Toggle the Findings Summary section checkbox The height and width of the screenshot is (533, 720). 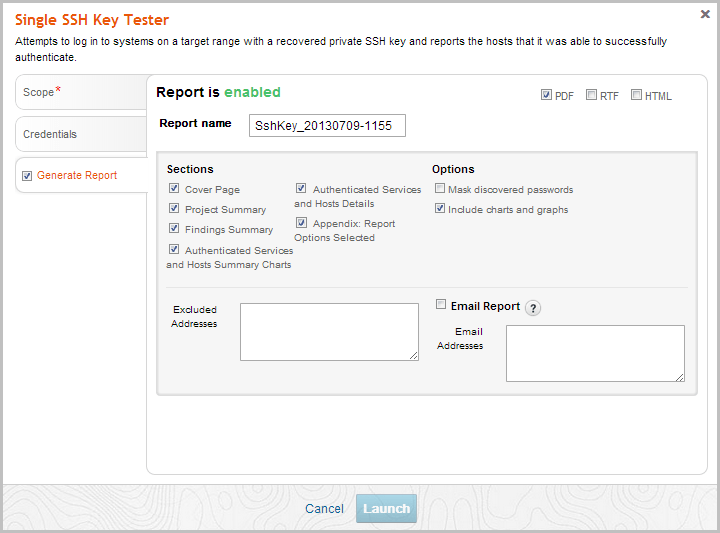[175, 229]
